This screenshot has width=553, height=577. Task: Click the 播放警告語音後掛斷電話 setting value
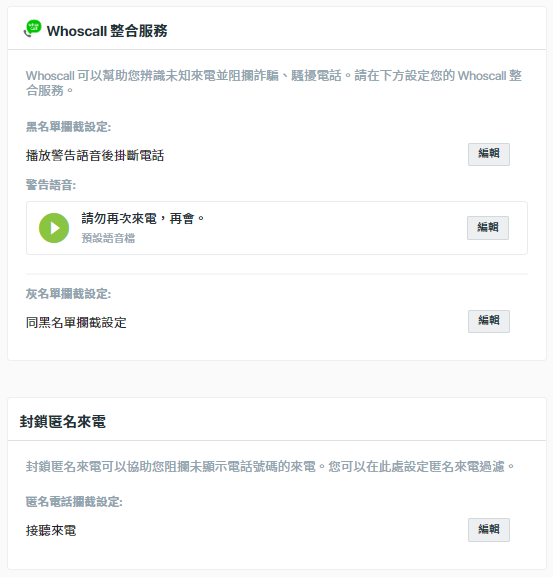(95, 156)
